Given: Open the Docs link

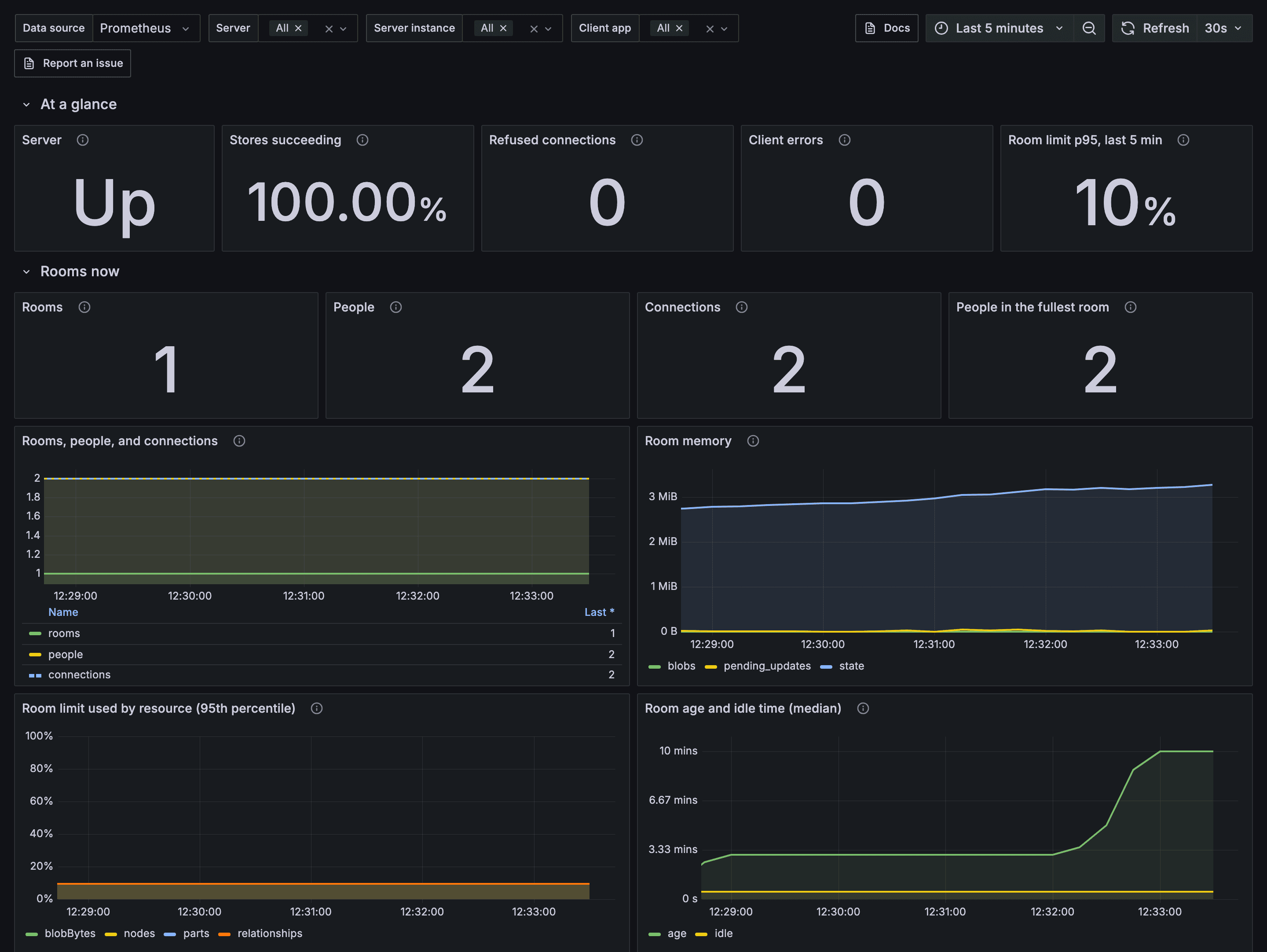Looking at the screenshot, I should click(x=886, y=28).
